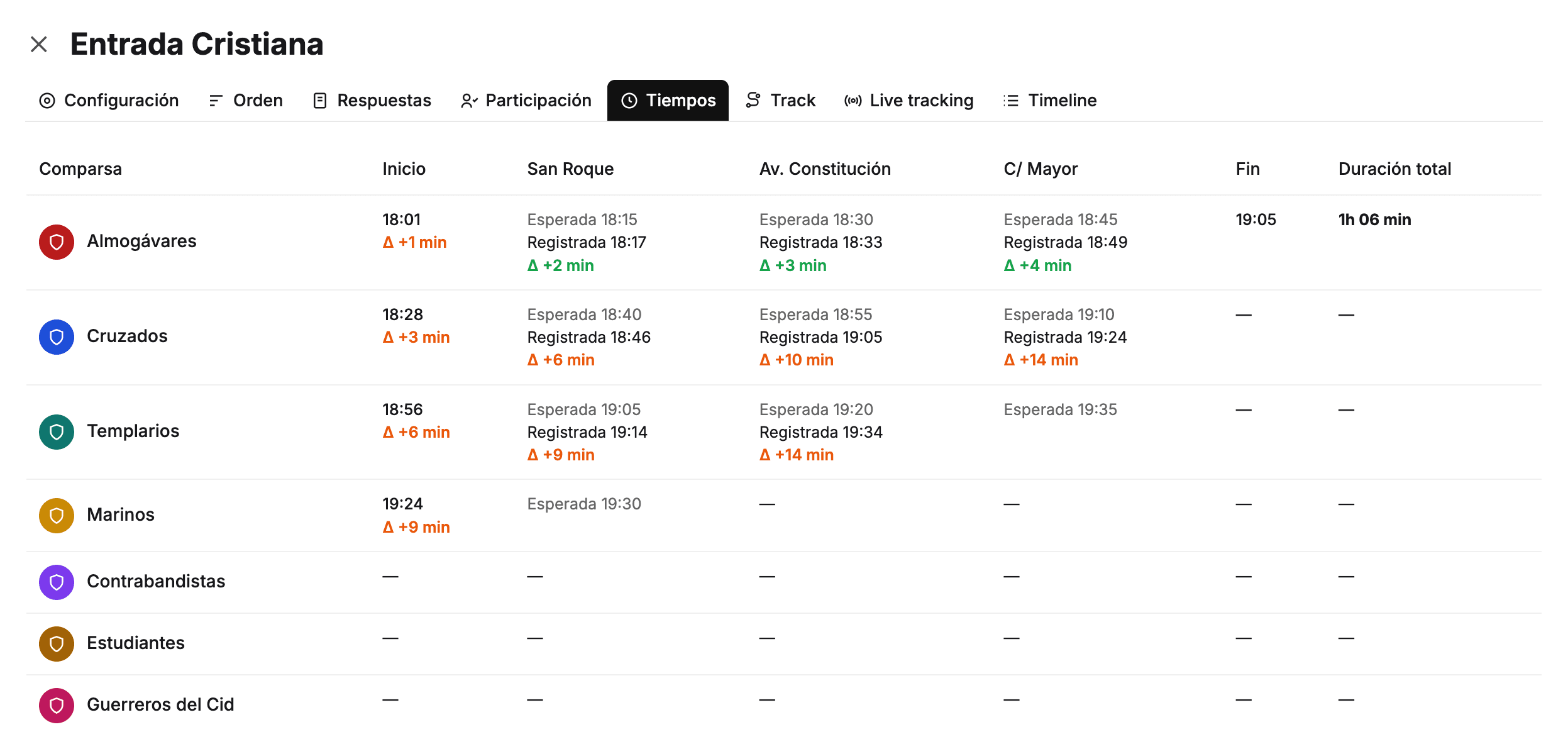Open the Configuración tab
1568x744 pixels.
[109, 101]
